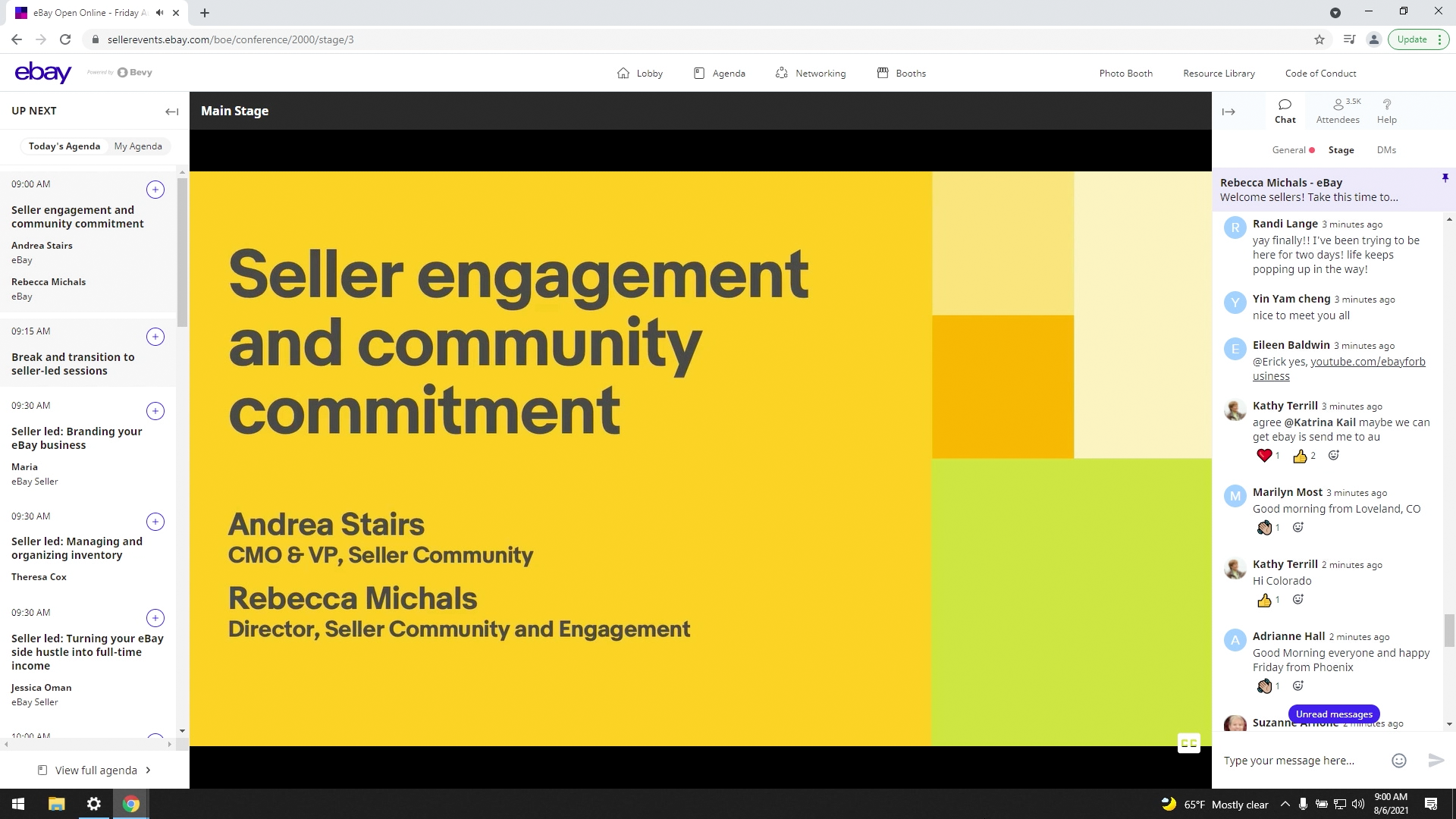Collapse the chat panel with arrow
Viewport: 1456px width, 819px height.
click(x=1228, y=111)
